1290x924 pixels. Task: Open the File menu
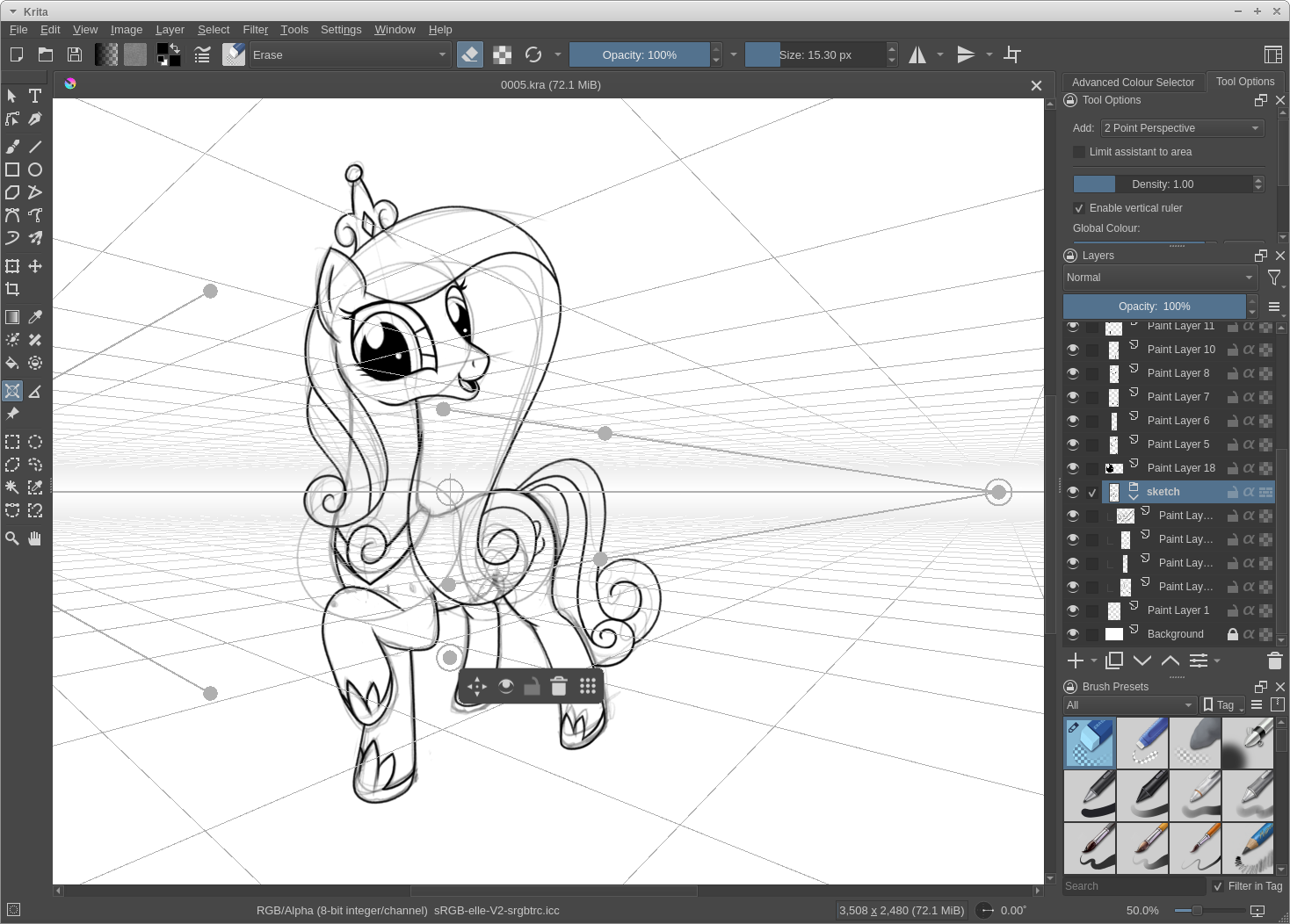click(18, 29)
